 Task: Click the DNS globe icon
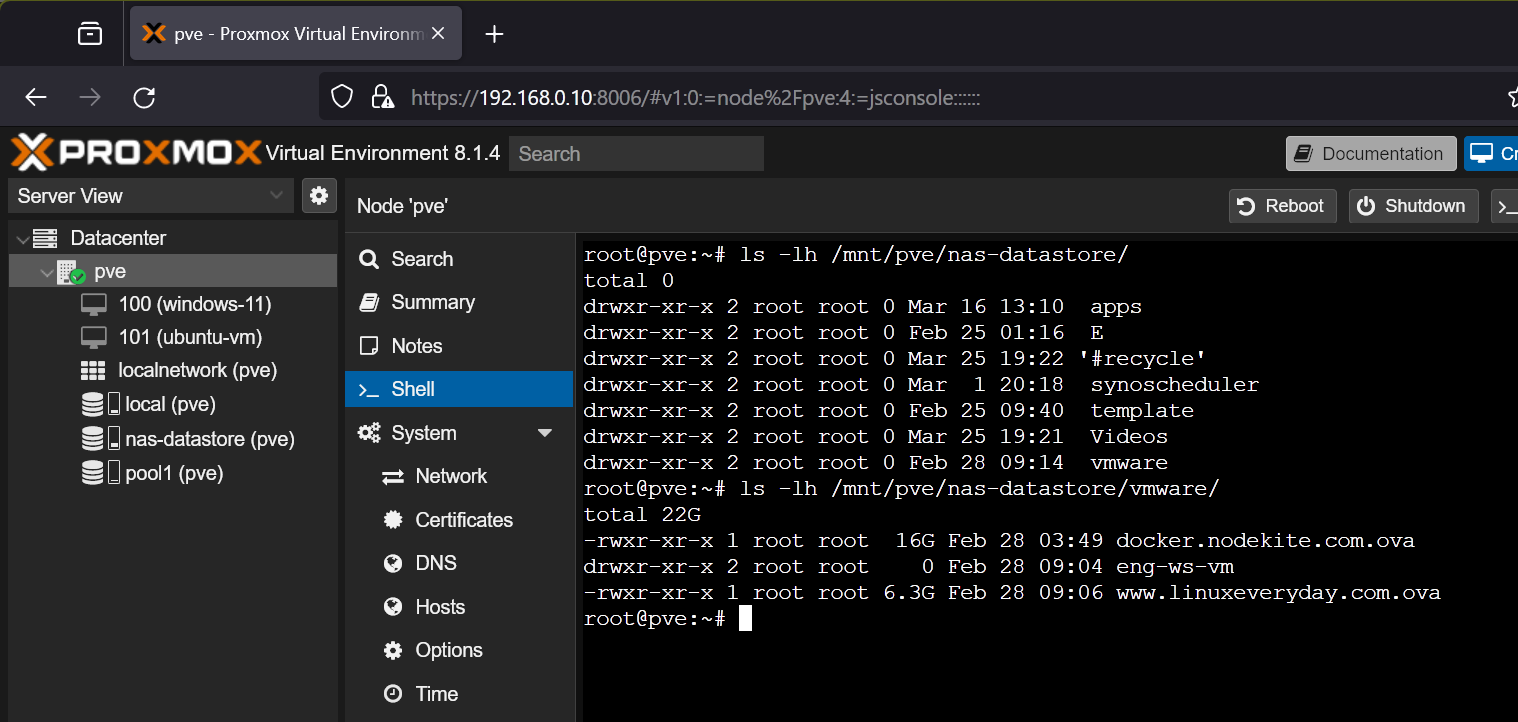point(393,564)
